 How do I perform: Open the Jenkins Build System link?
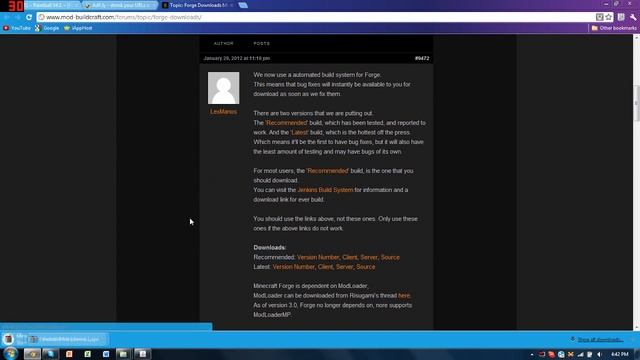coord(325,190)
